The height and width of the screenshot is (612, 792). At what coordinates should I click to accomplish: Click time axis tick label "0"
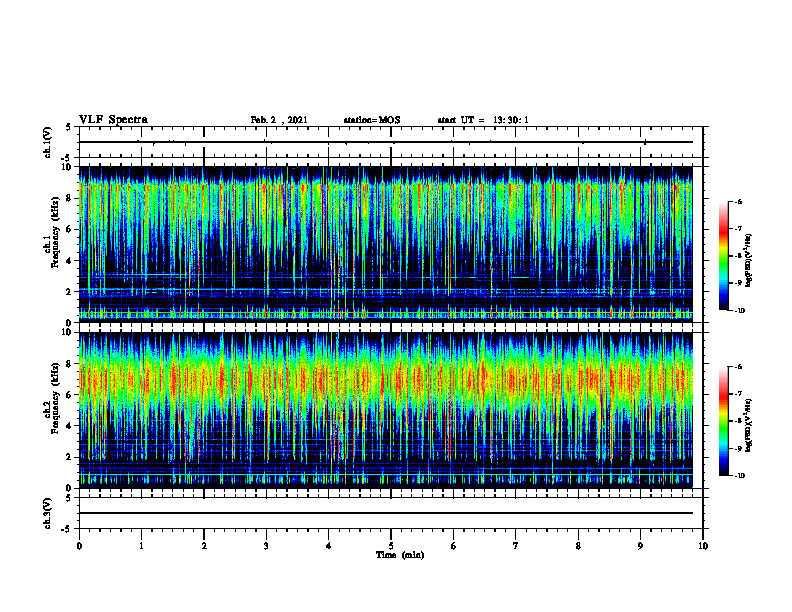[x=79, y=546]
